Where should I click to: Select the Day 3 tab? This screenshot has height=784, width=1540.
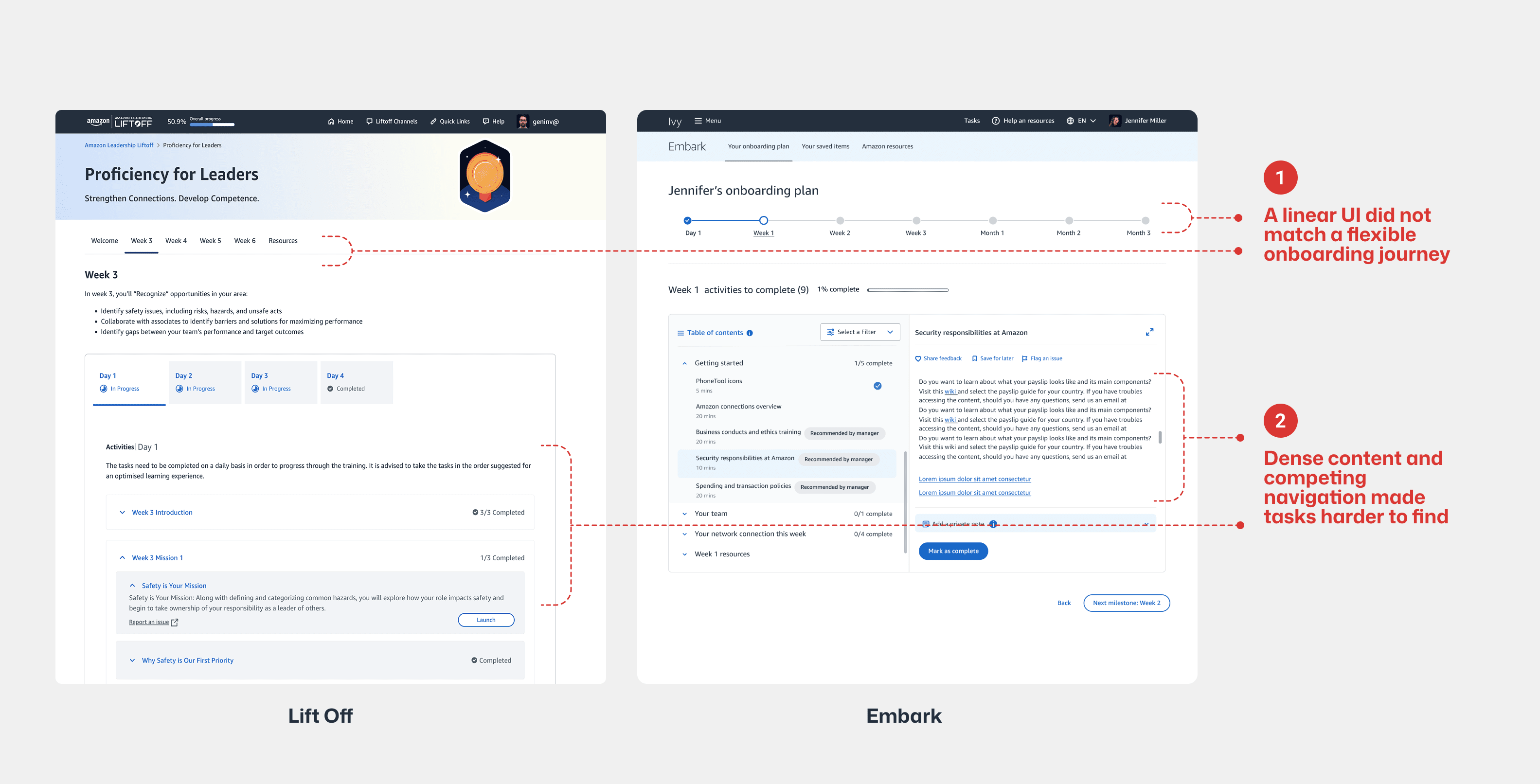280,382
